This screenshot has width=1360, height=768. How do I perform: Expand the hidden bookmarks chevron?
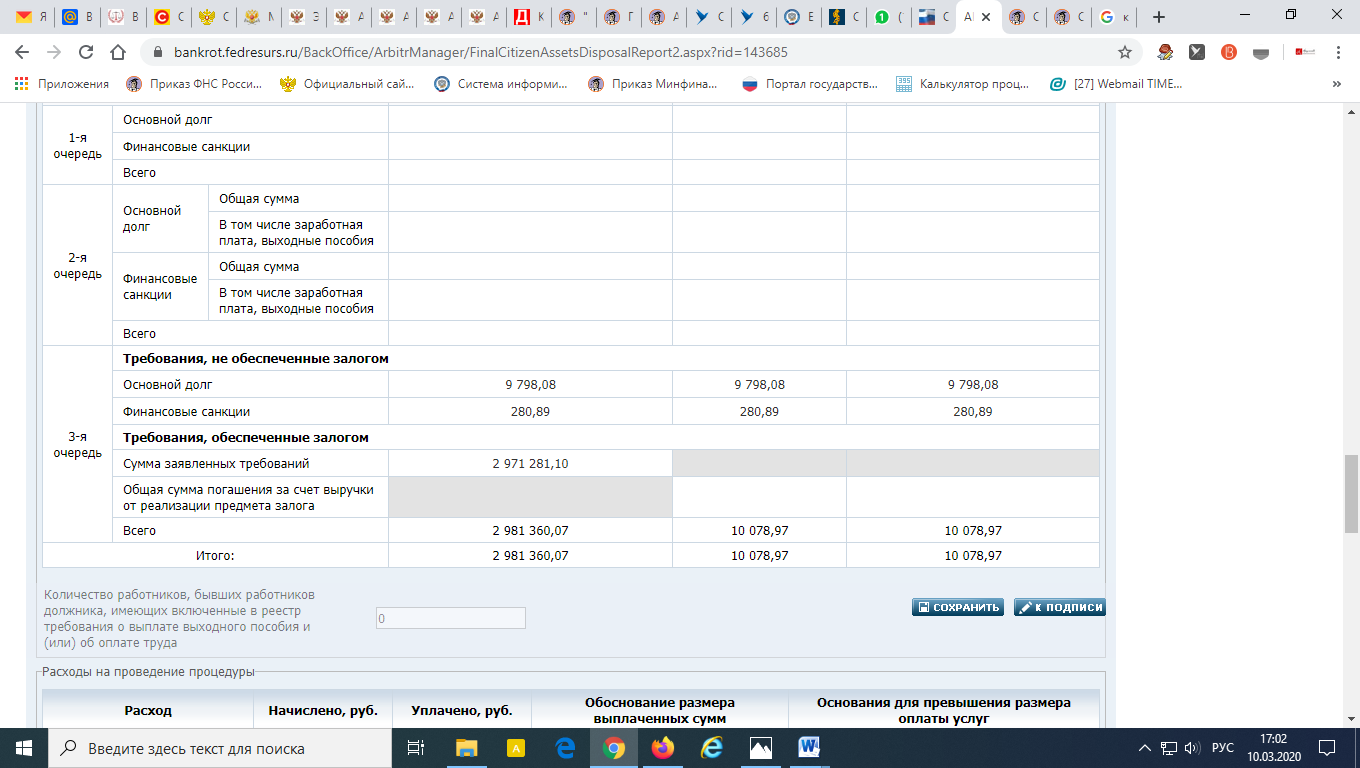1337,84
